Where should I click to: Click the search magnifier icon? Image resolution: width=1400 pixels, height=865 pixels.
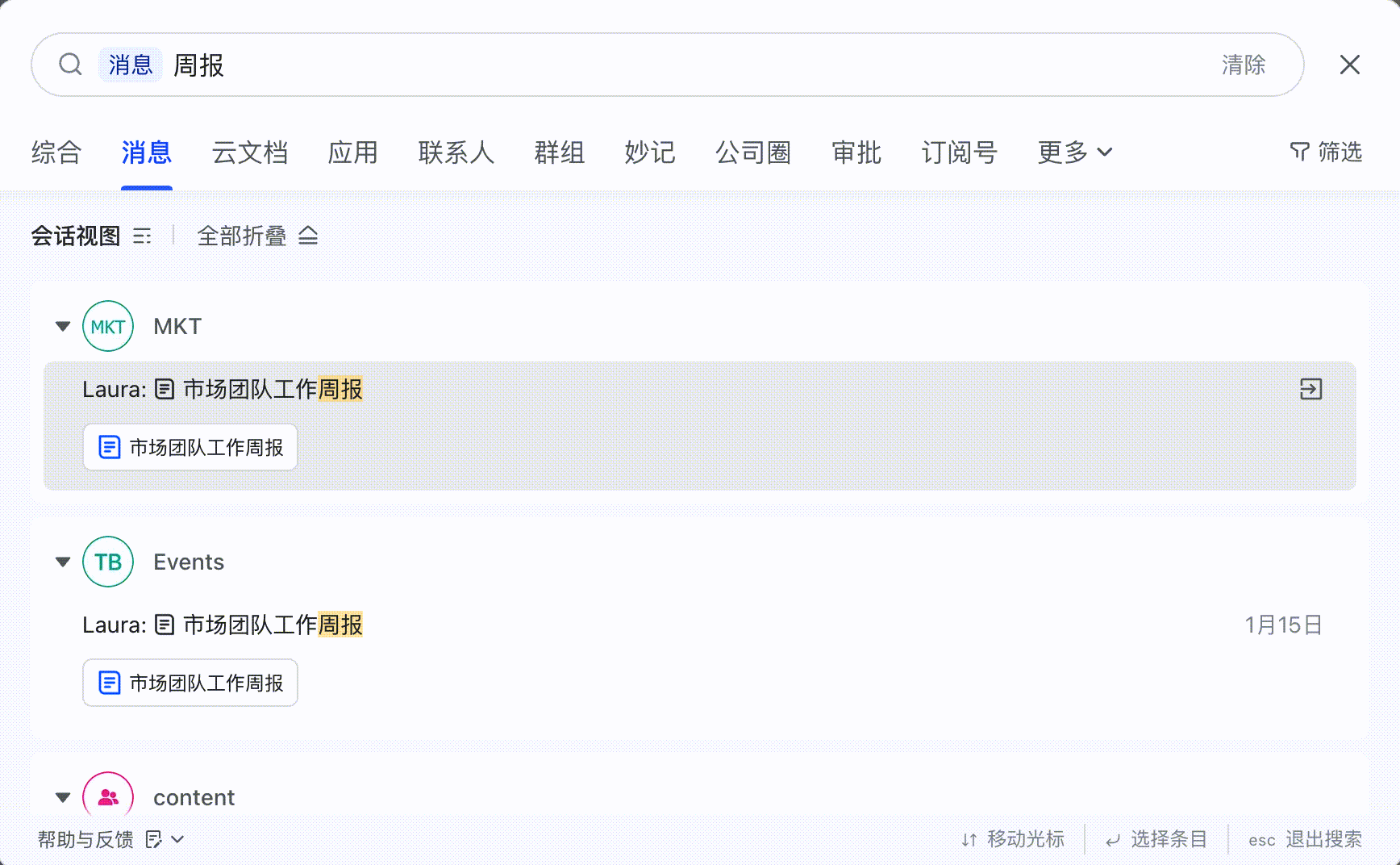[70, 65]
